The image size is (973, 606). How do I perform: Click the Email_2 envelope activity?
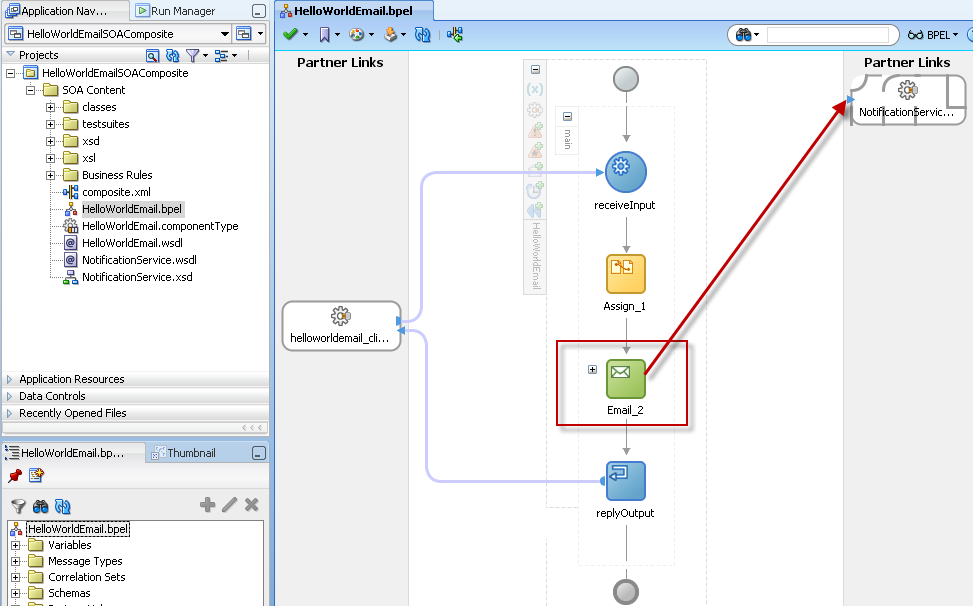pyautogui.click(x=626, y=378)
